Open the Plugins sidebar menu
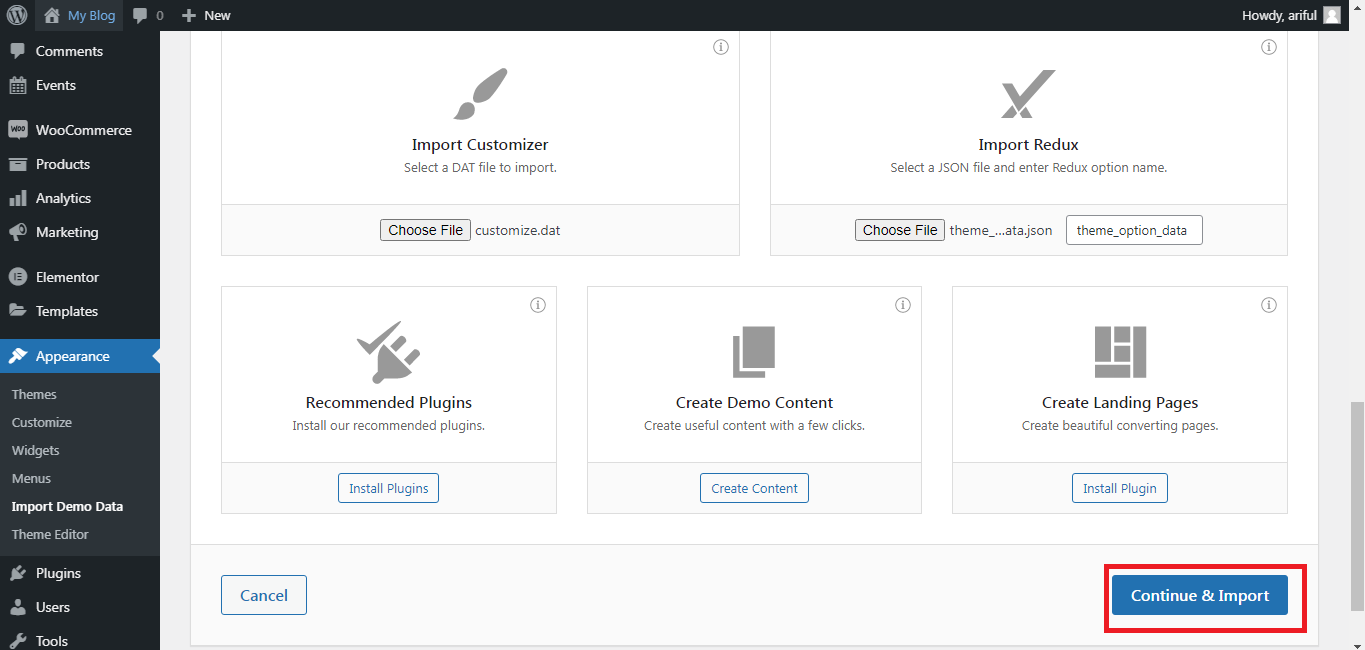This screenshot has height=650, width=1365. point(58,573)
